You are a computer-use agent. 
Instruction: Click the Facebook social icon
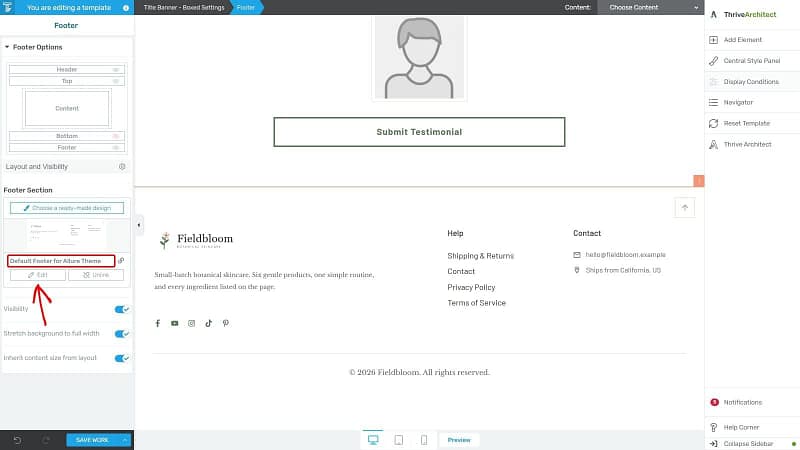158,323
